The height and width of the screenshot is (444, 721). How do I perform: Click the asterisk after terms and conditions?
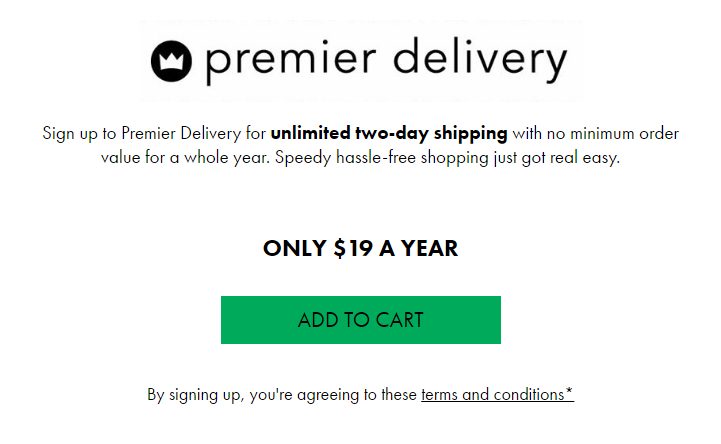pyautogui.click(x=569, y=392)
